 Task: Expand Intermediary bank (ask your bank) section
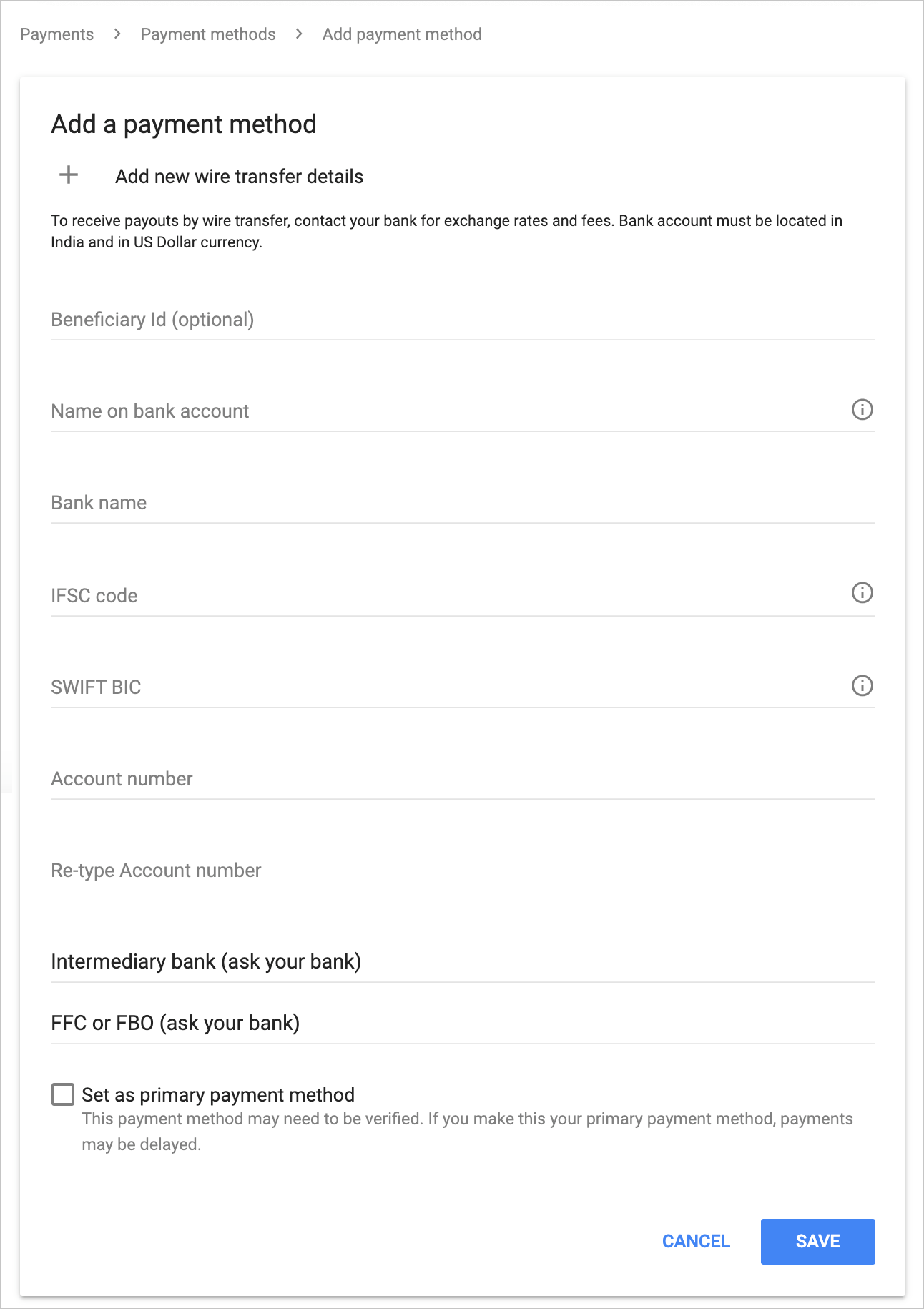point(206,961)
